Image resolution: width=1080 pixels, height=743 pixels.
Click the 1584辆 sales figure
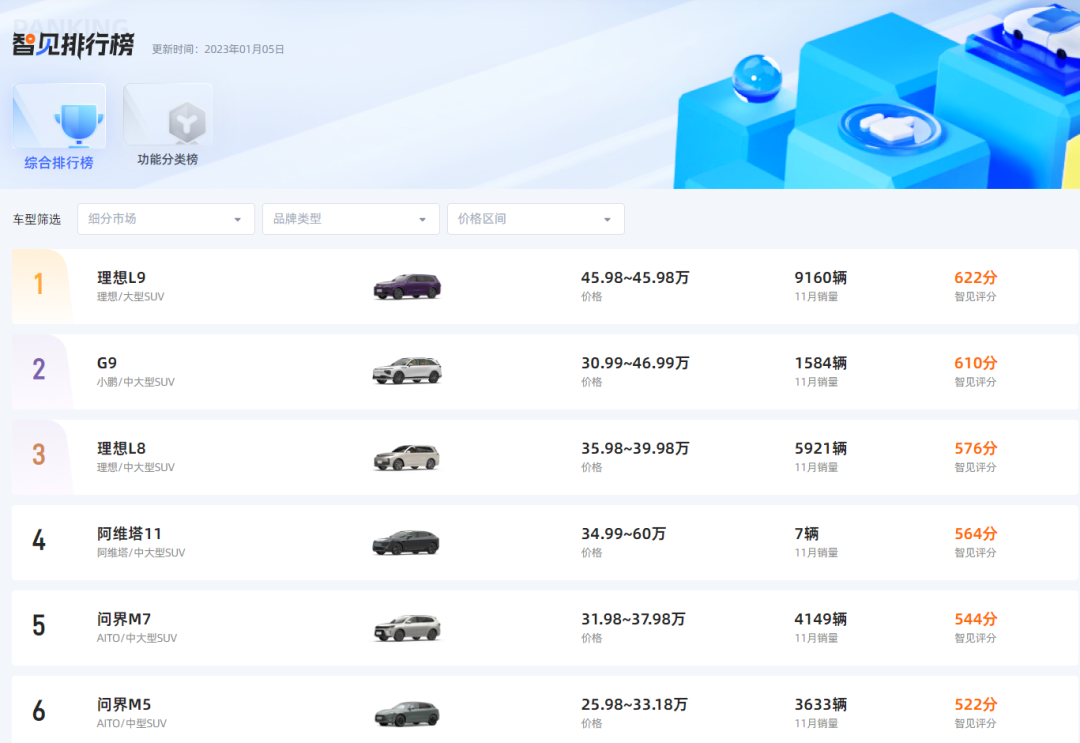(x=820, y=363)
